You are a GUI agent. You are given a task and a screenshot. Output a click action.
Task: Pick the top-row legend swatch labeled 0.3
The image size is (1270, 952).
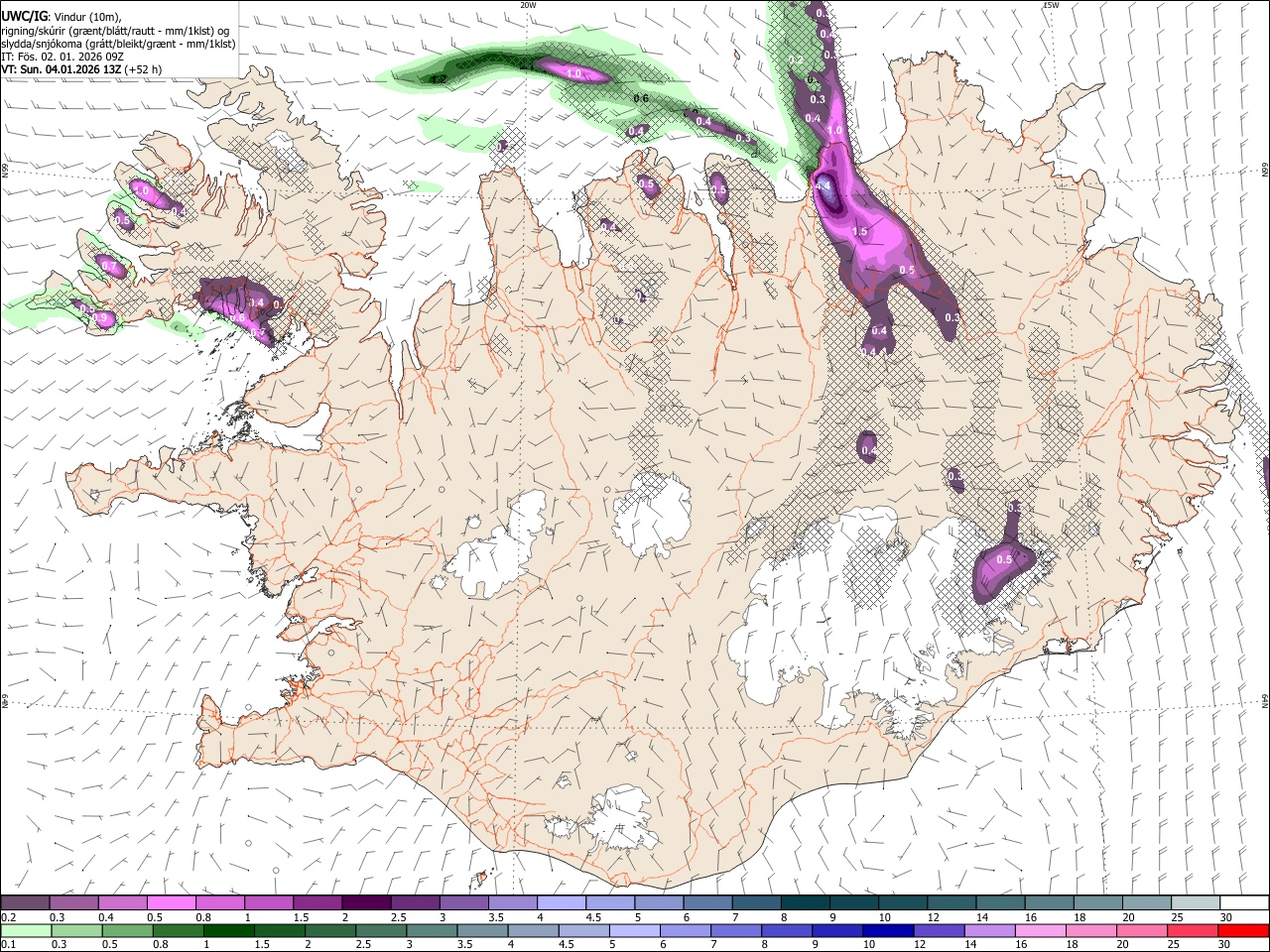point(73,902)
